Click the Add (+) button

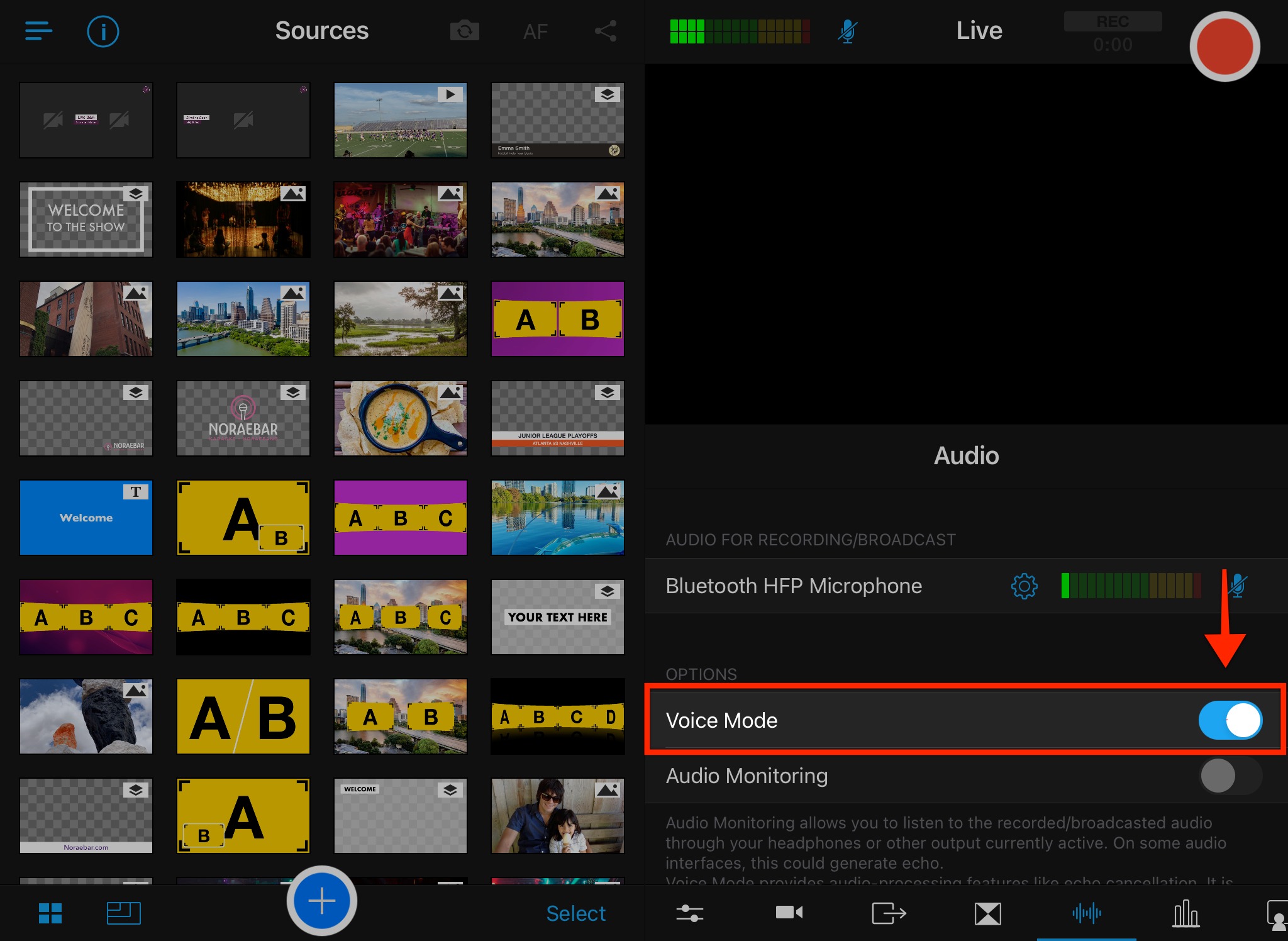[x=322, y=900]
